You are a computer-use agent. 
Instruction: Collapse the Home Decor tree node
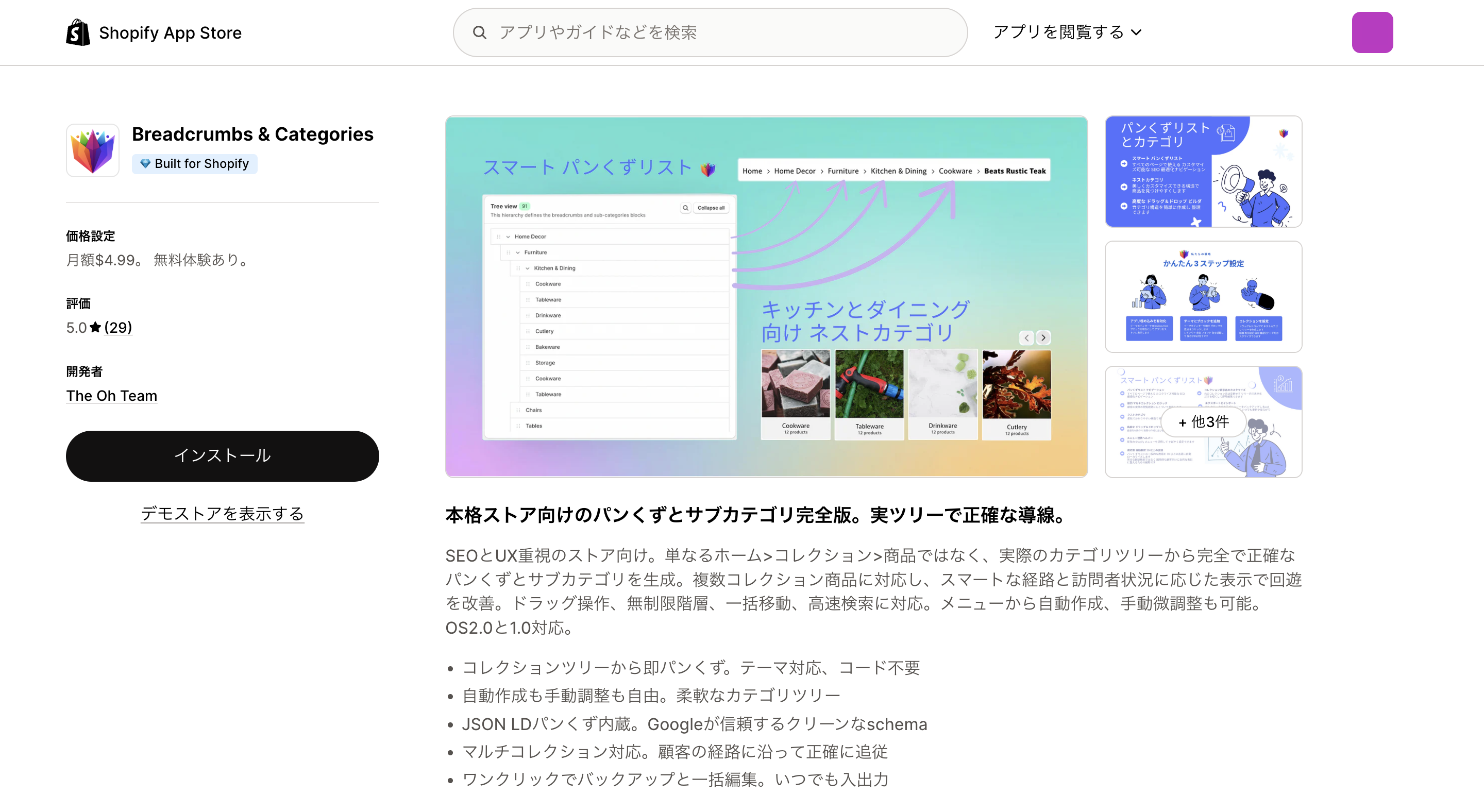pyautogui.click(x=508, y=236)
